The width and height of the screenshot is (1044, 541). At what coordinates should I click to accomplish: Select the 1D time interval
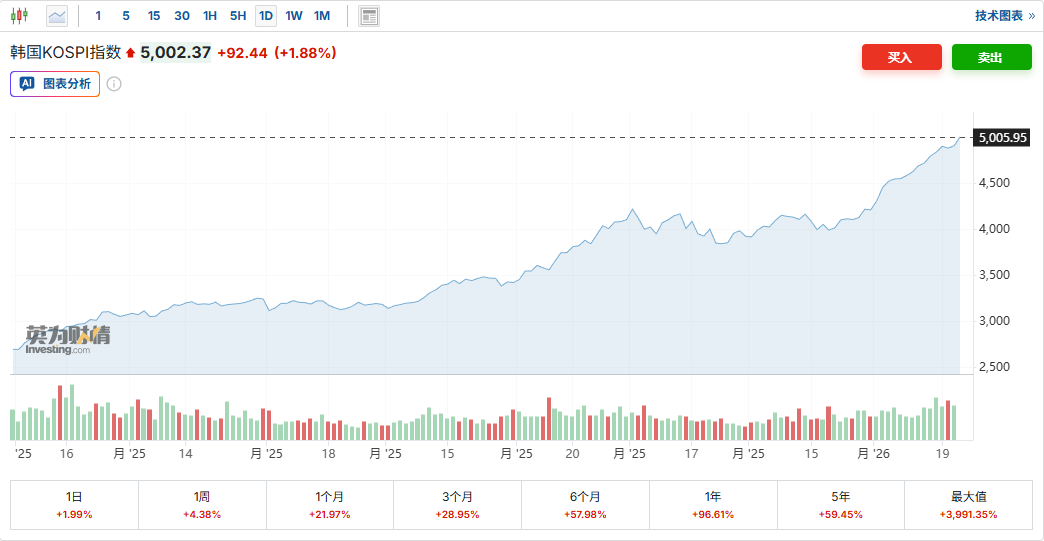(x=266, y=16)
